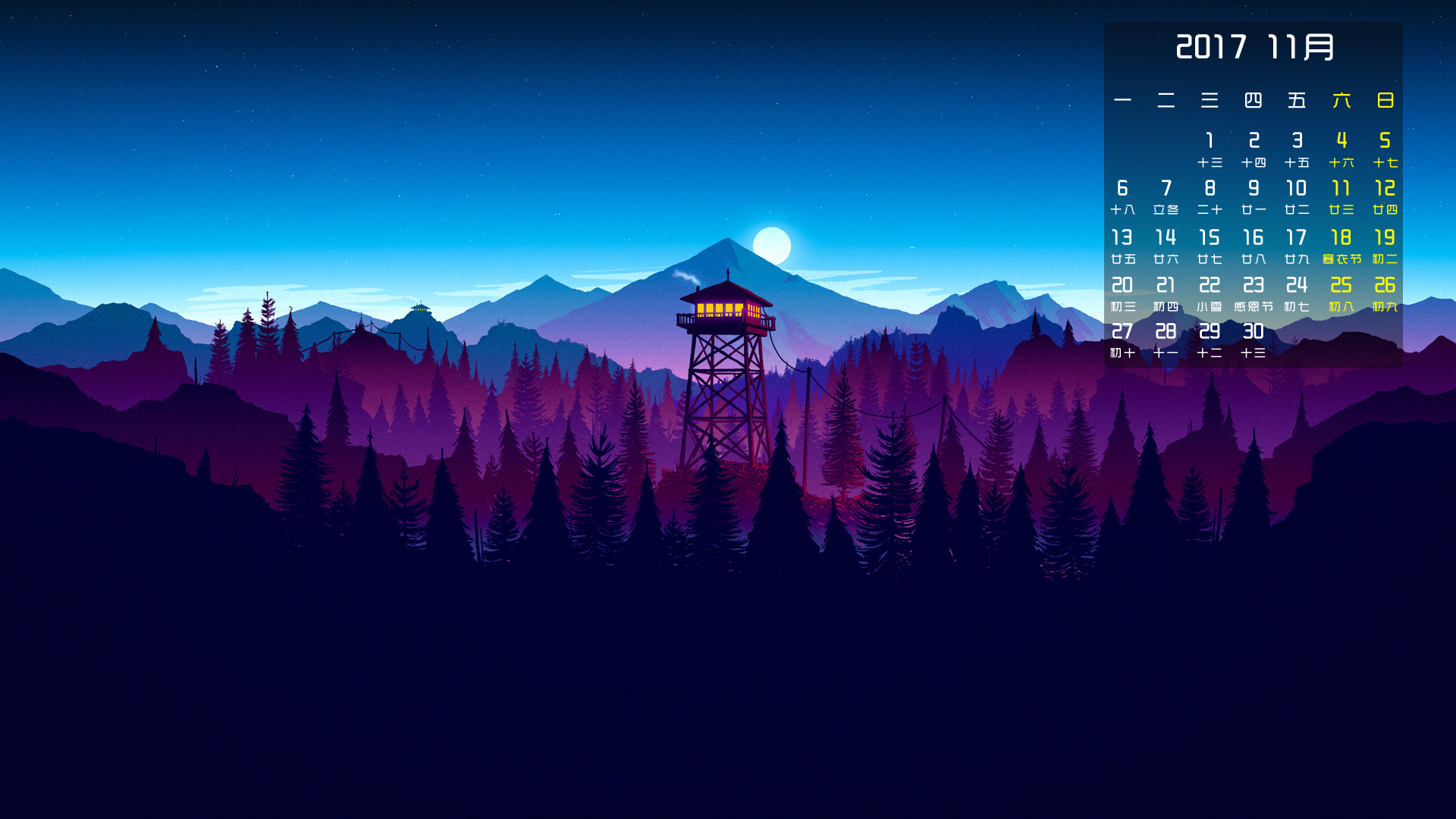Click the full moon on the wallpaper
Viewport: 1456px width, 819px height.
(x=772, y=246)
